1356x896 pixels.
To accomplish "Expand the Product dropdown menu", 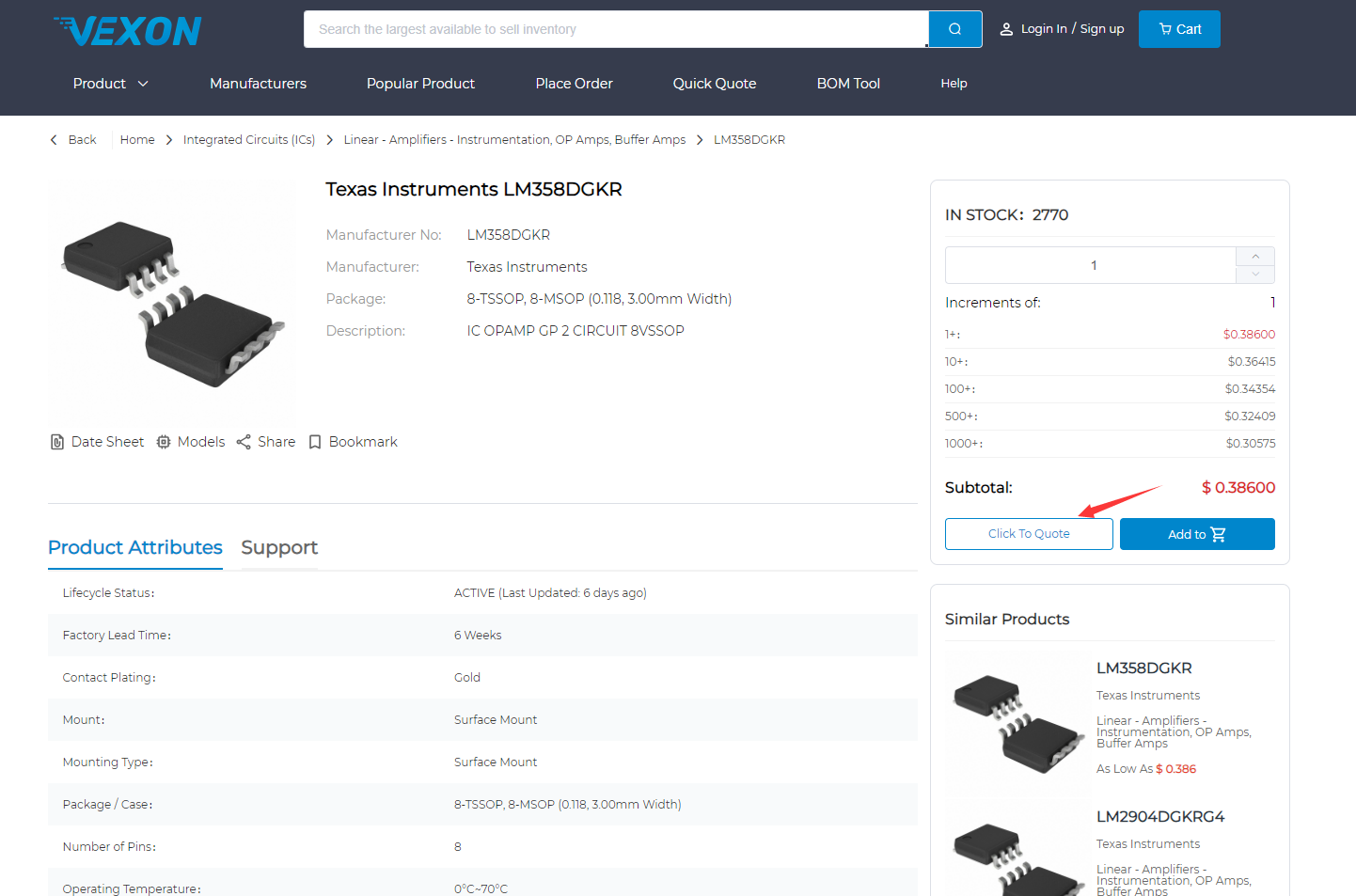I will pyautogui.click(x=111, y=84).
